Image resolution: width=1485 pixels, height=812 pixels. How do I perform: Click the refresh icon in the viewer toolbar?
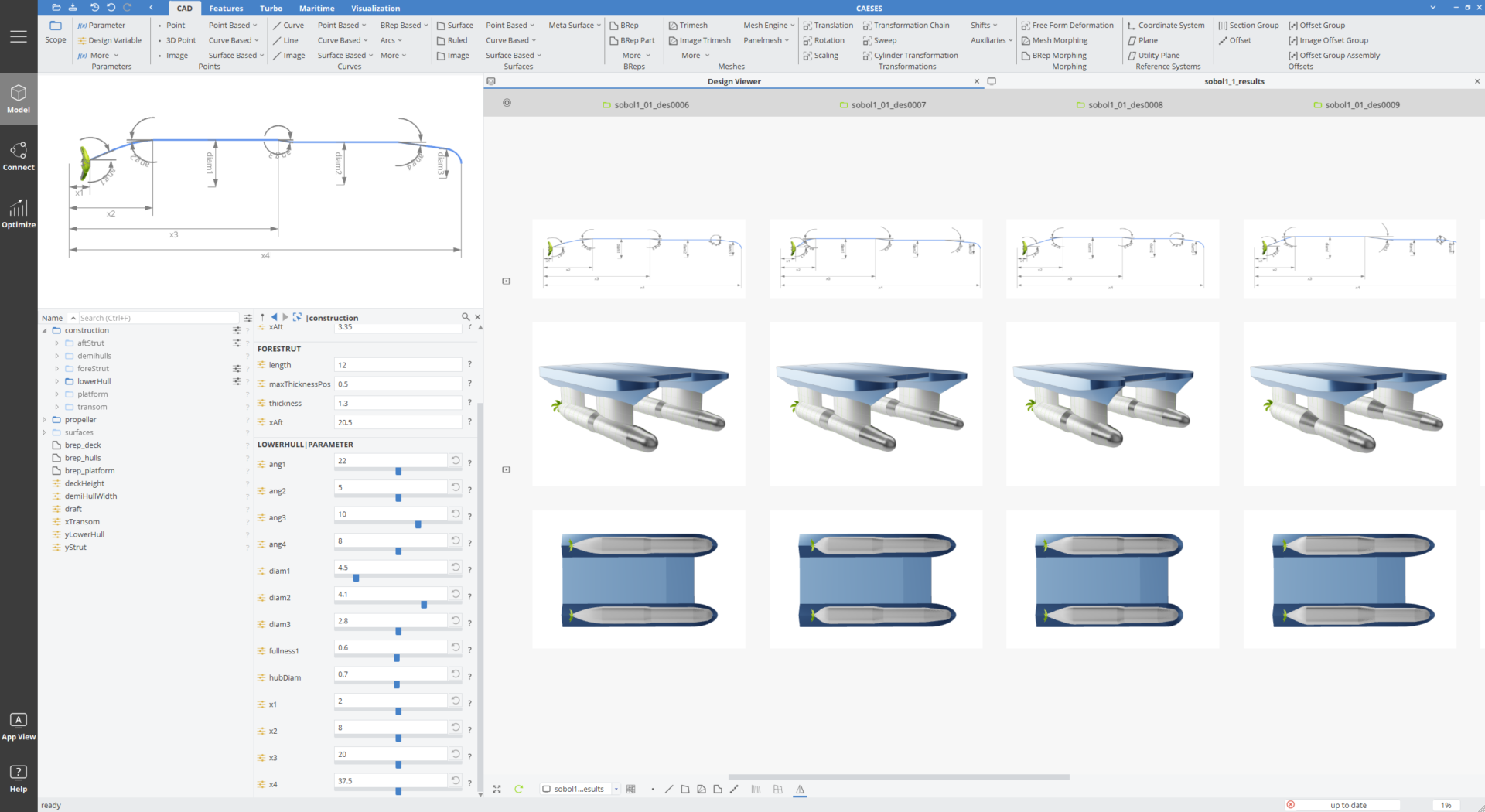519,790
